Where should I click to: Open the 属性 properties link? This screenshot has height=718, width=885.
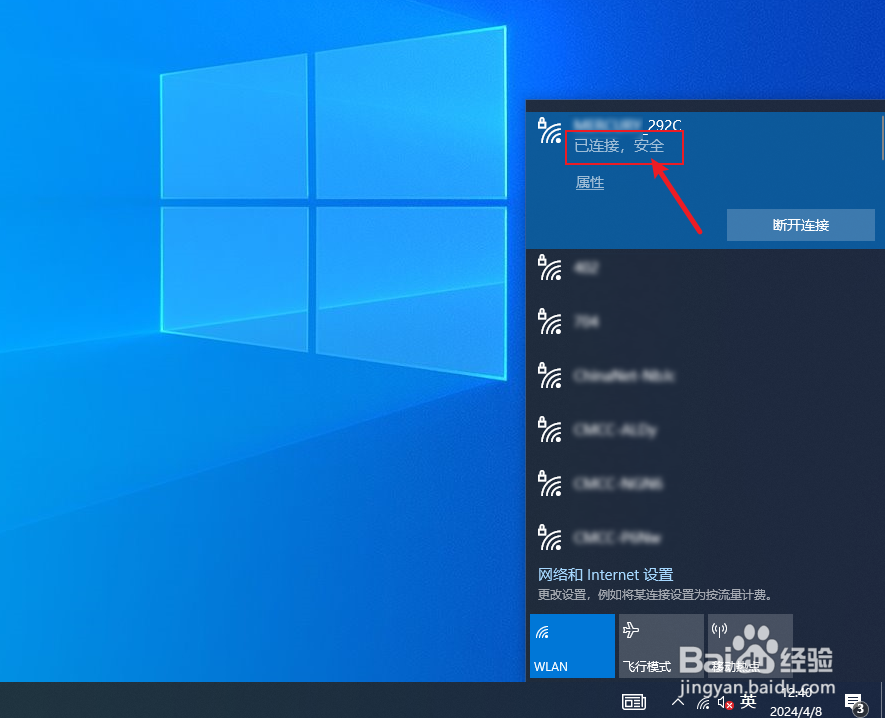coord(590,182)
